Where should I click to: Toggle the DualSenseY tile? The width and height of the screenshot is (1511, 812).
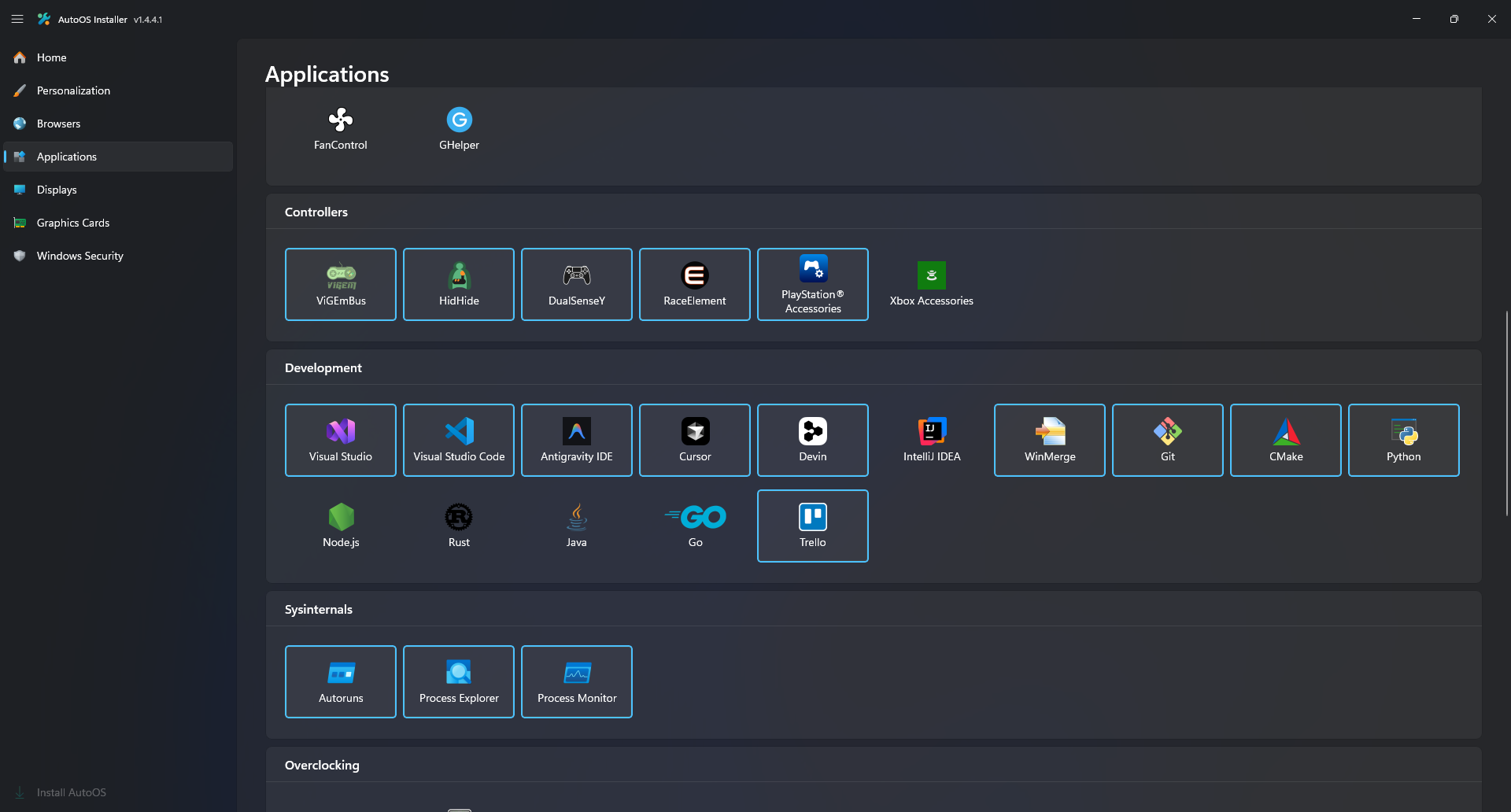pyautogui.click(x=577, y=284)
